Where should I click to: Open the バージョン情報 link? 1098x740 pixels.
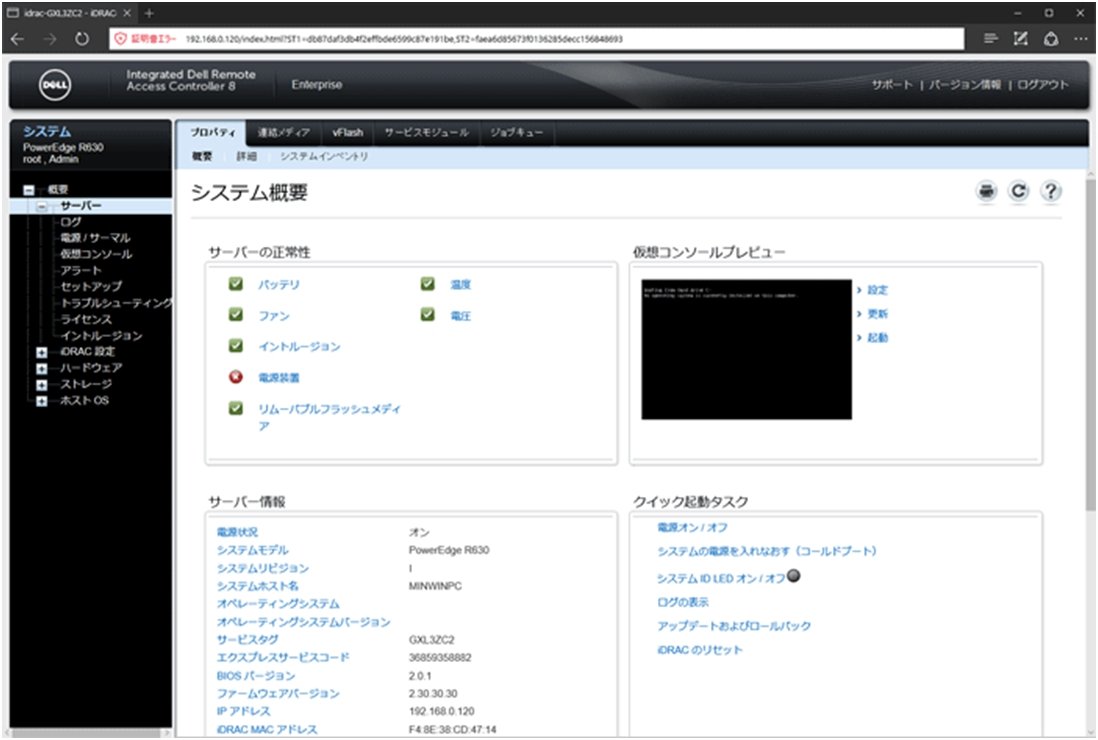(x=965, y=85)
